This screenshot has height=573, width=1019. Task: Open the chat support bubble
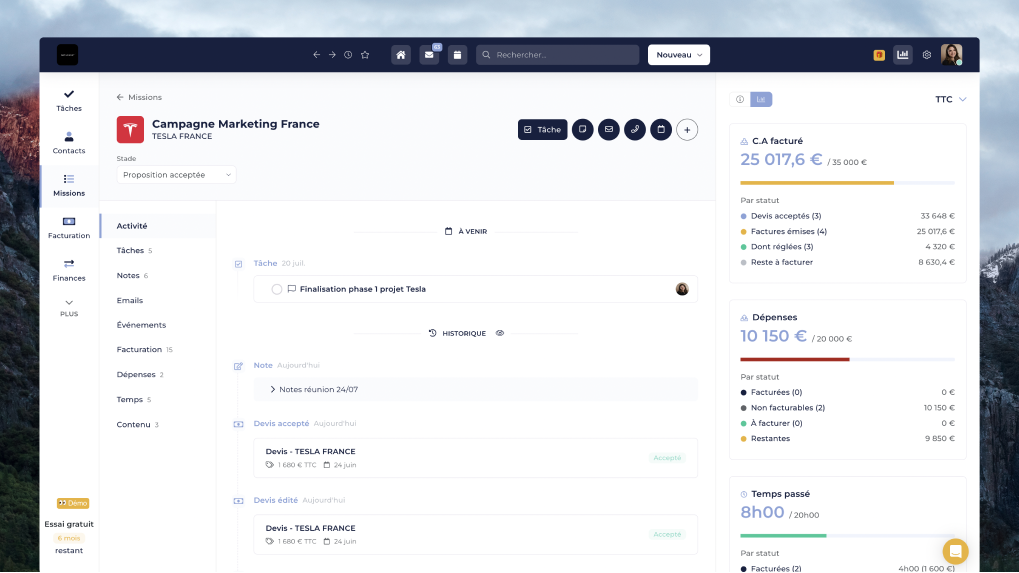955,552
